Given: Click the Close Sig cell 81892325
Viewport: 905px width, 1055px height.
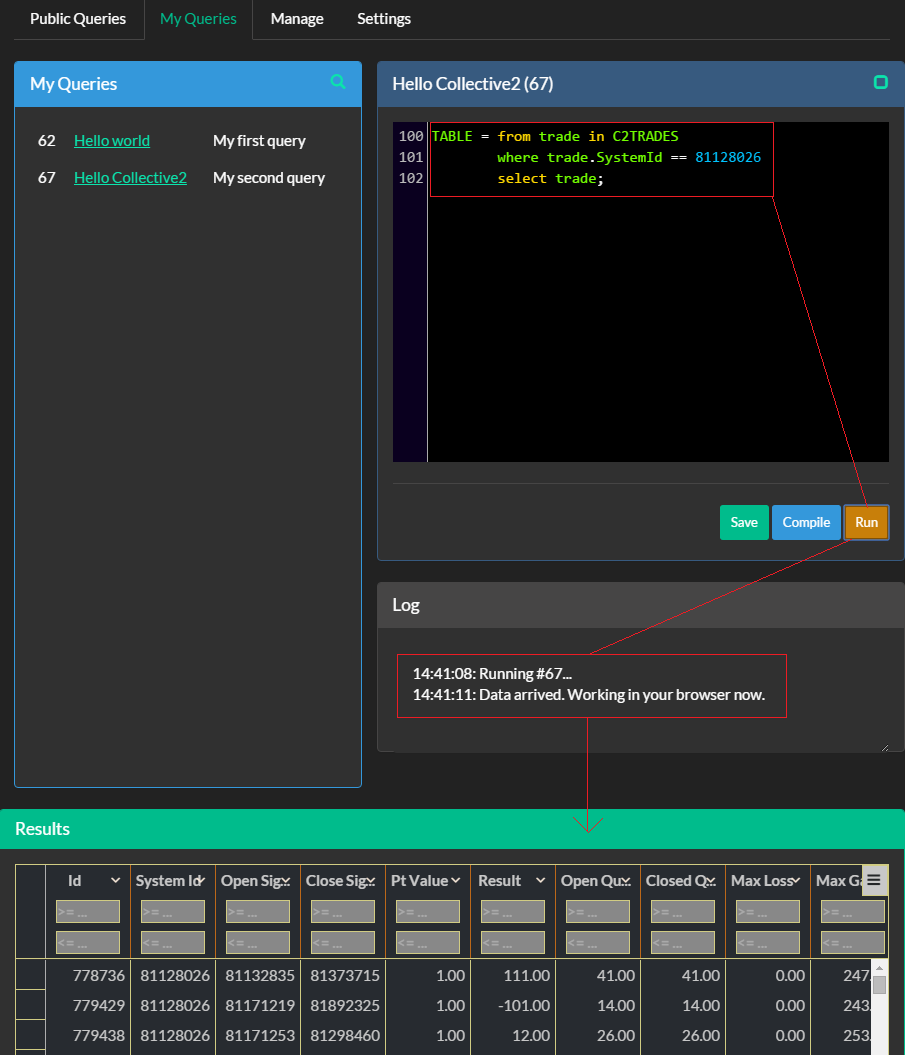Looking at the screenshot, I should pyautogui.click(x=343, y=1005).
